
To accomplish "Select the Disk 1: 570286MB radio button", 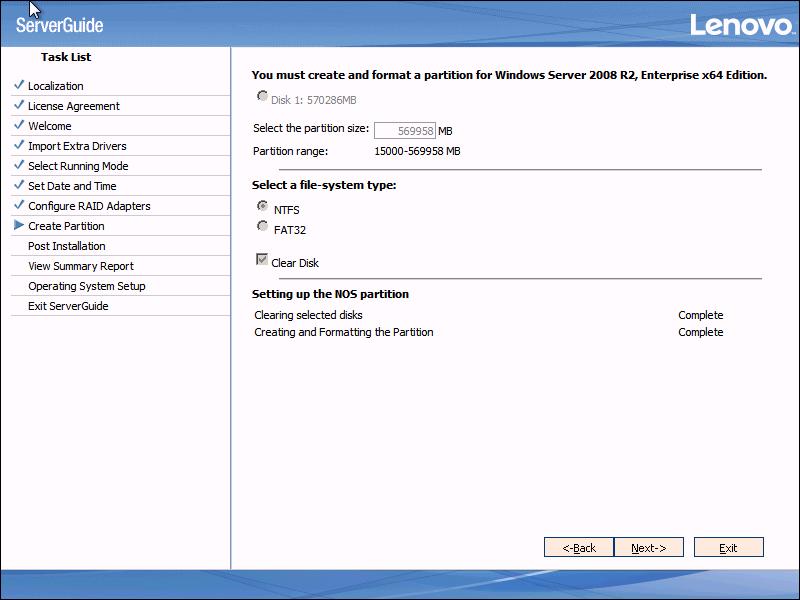I will 263,97.
